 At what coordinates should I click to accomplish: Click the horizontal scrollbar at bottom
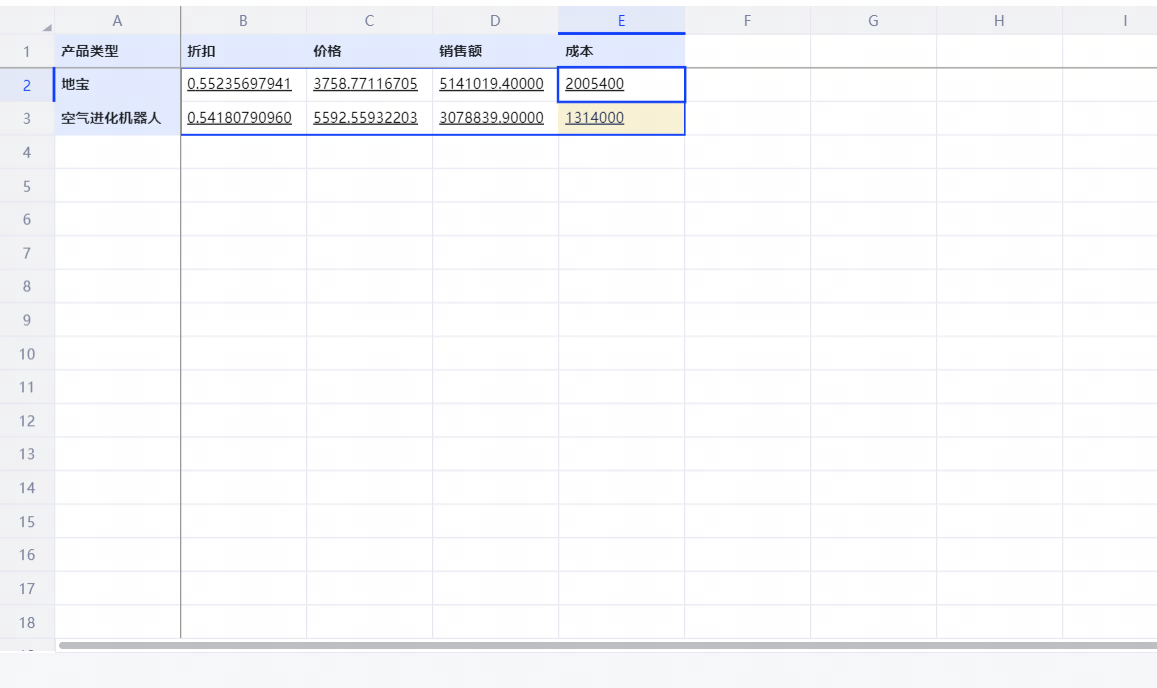coord(600,646)
